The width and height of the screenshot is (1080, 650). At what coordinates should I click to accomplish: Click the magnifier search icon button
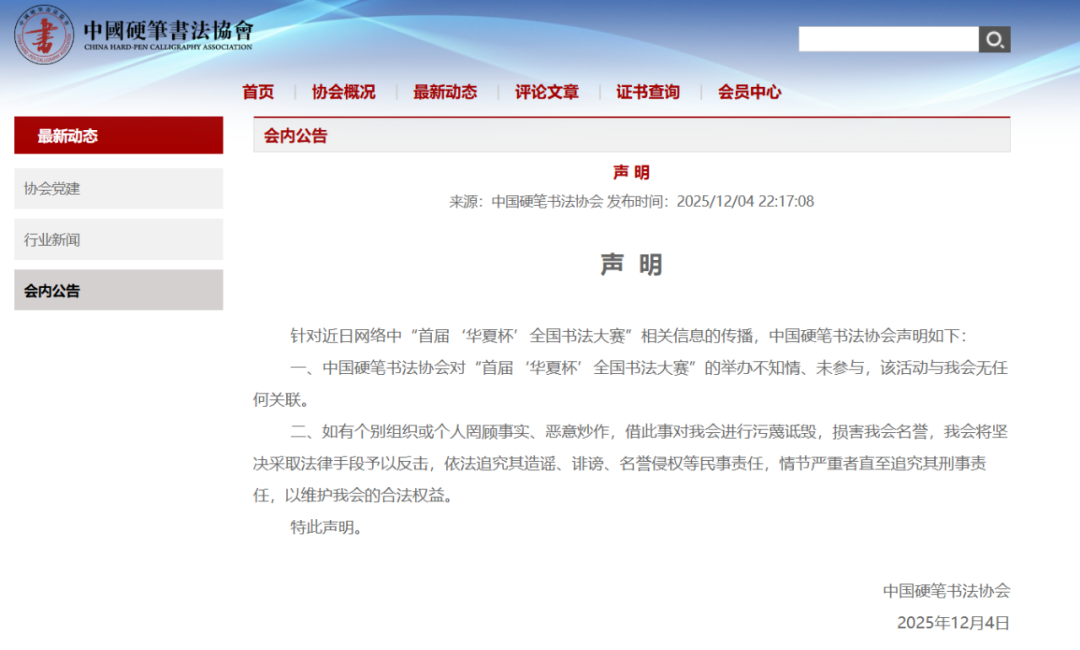pyautogui.click(x=994, y=40)
